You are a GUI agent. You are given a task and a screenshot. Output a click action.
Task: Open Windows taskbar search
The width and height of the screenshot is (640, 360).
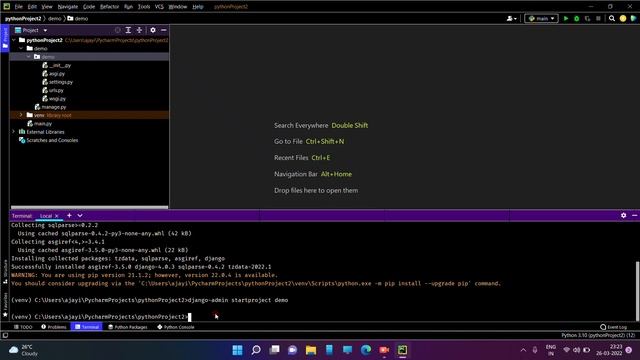pos(256,350)
